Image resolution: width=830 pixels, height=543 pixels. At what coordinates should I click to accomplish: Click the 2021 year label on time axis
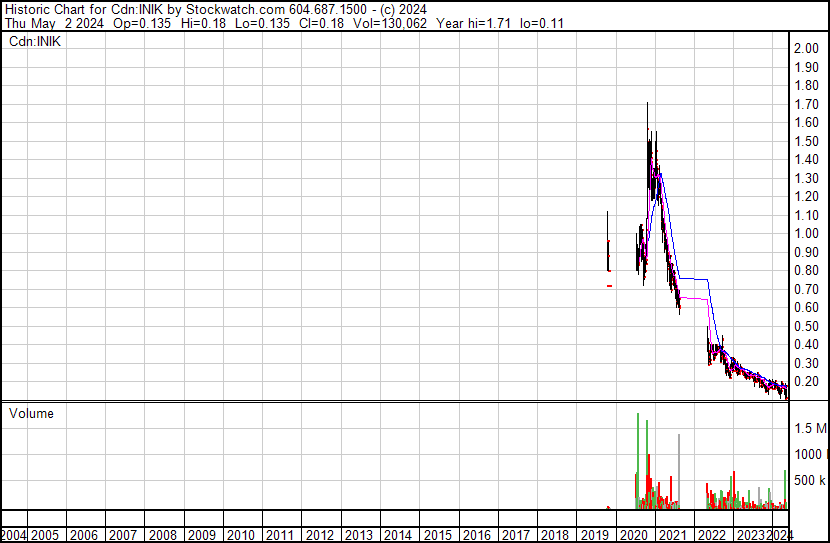673,536
